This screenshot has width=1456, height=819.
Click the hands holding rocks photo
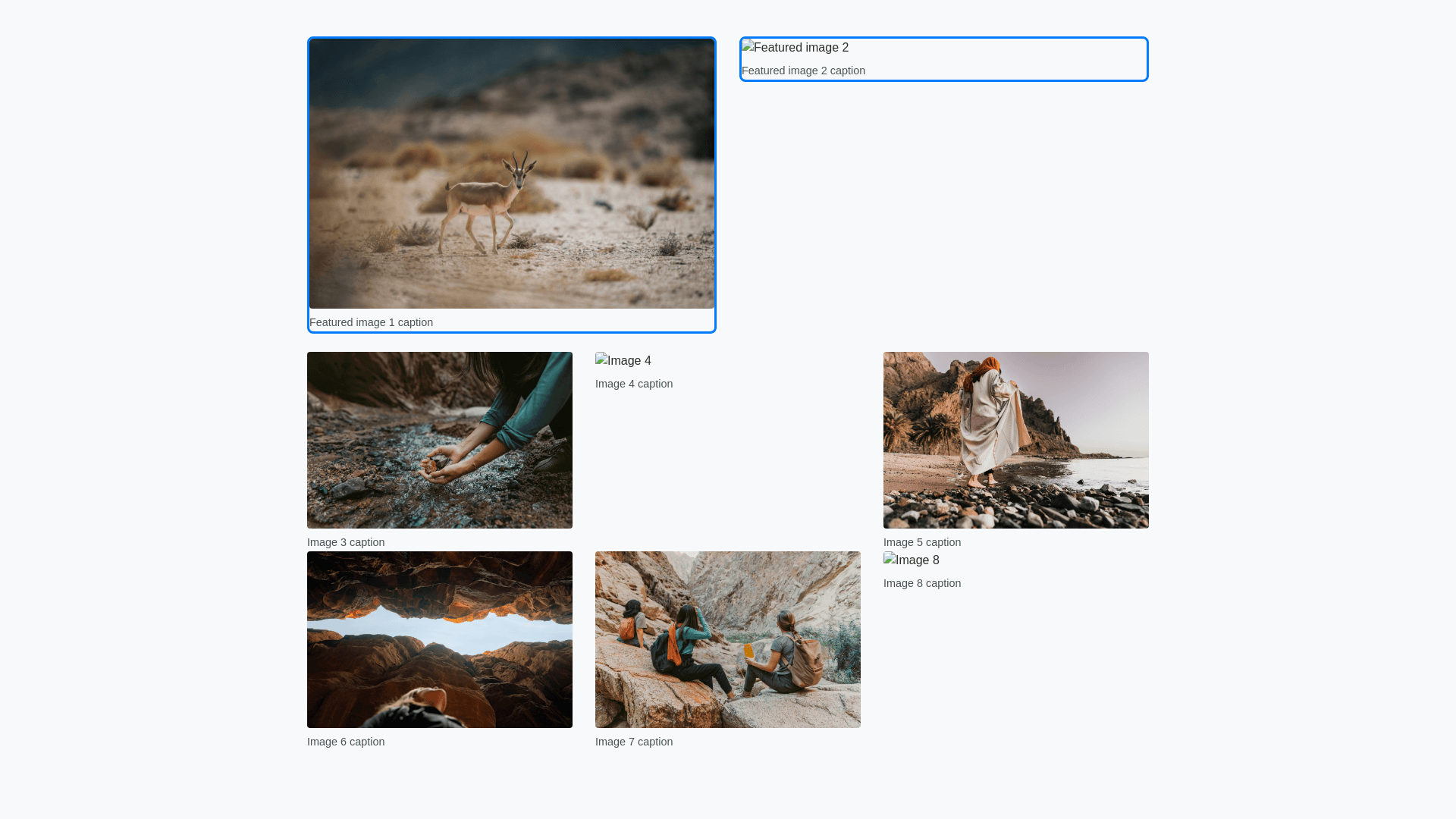(439, 440)
